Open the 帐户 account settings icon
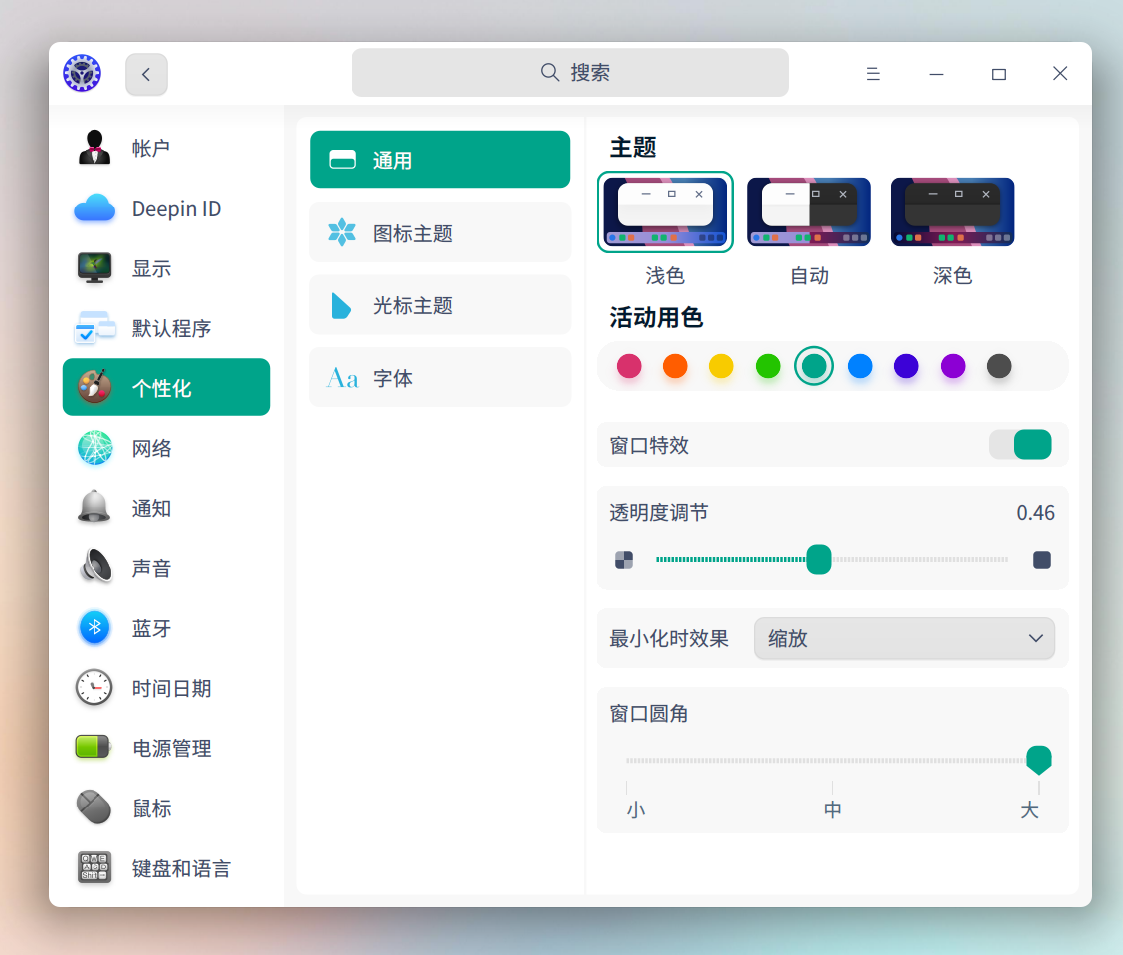 95,148
